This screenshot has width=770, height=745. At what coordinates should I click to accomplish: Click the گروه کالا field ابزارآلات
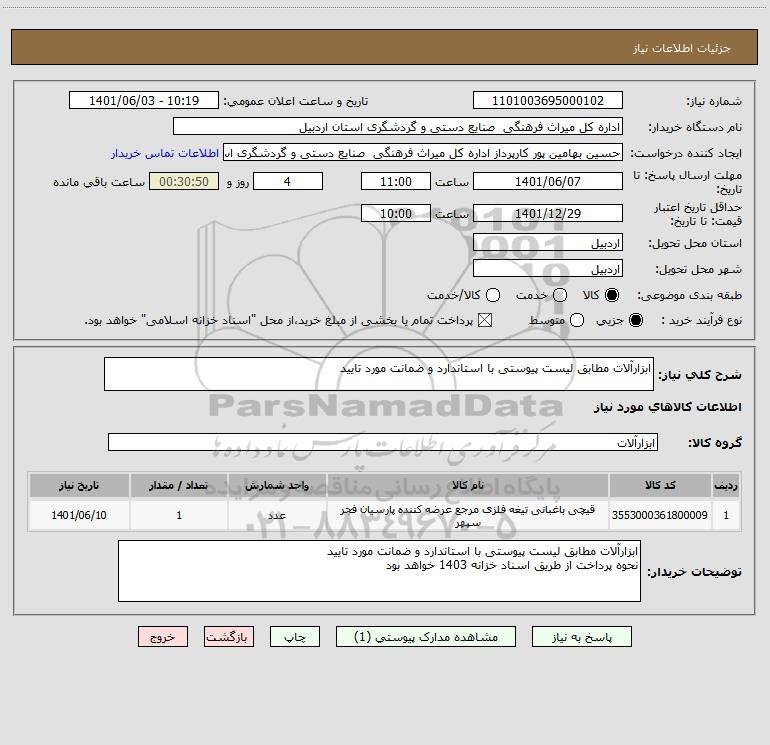click(x=383, y=442)
